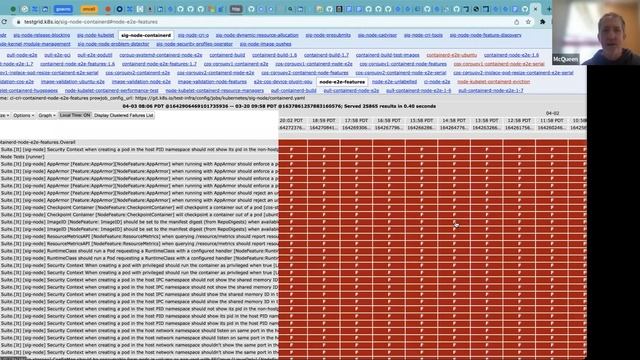Viewport: 640px width, 360px height.
Task: Open sig-node-dynamic-resource-allocation dashboard
Action: point(257,36)
